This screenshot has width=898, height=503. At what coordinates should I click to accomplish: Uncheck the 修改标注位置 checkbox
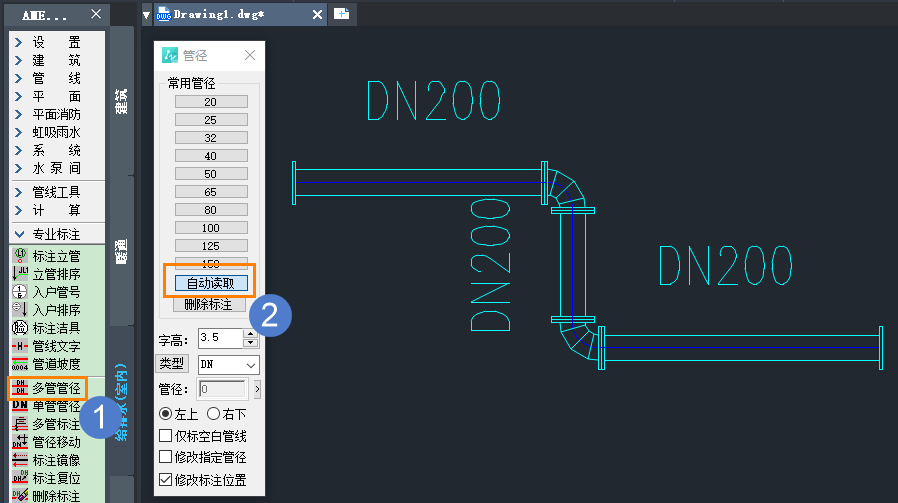166,480
